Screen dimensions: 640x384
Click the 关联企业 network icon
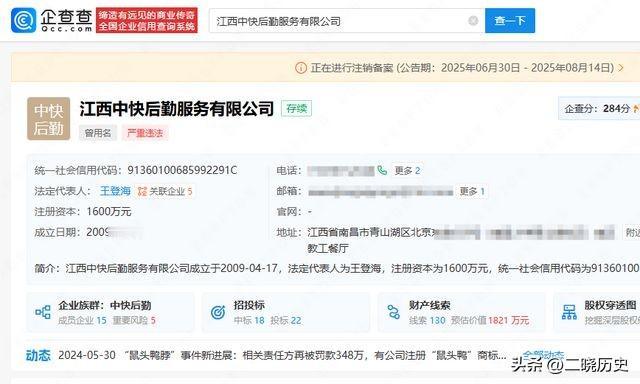pos(142,191)
